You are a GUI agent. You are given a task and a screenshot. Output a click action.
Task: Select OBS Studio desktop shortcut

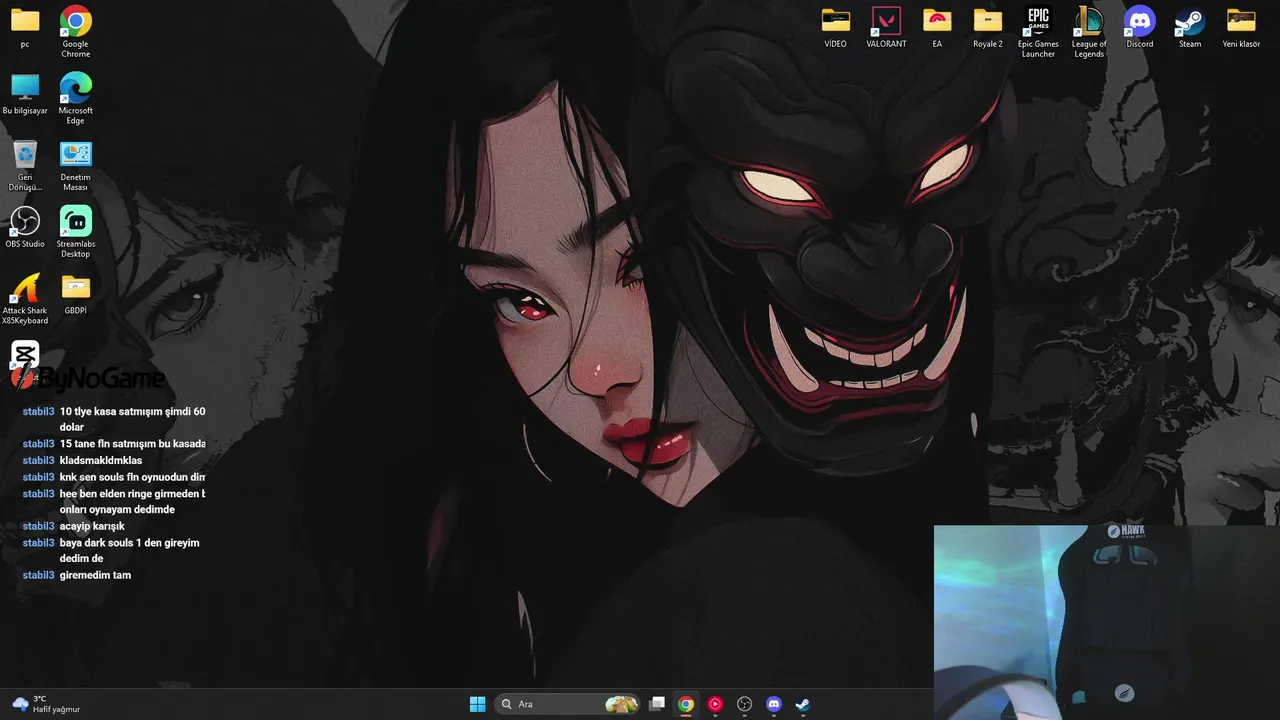coord(25,227)
